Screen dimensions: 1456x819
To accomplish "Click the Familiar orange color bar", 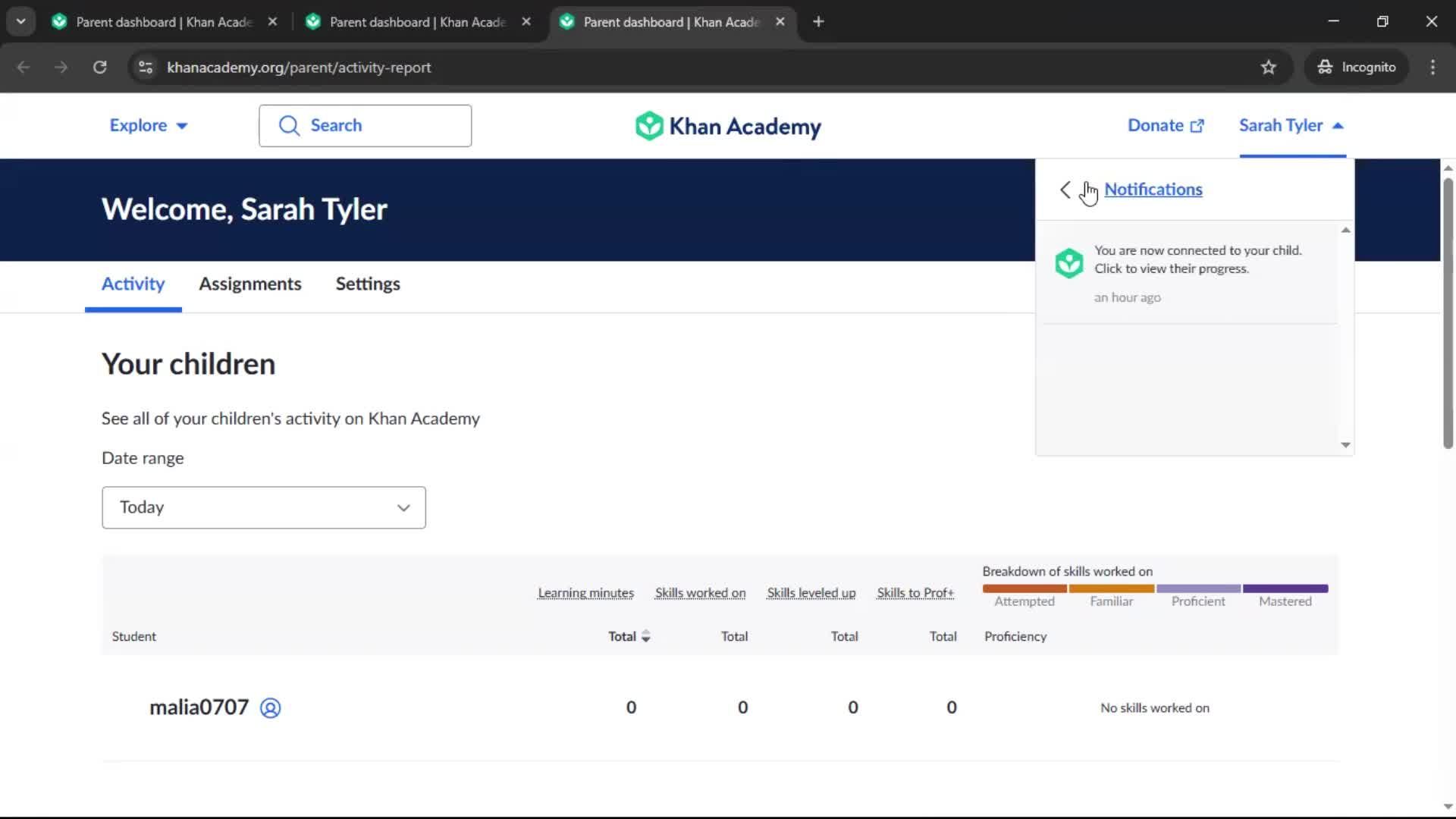I will pyautogui.click(x=1112, y=588).
